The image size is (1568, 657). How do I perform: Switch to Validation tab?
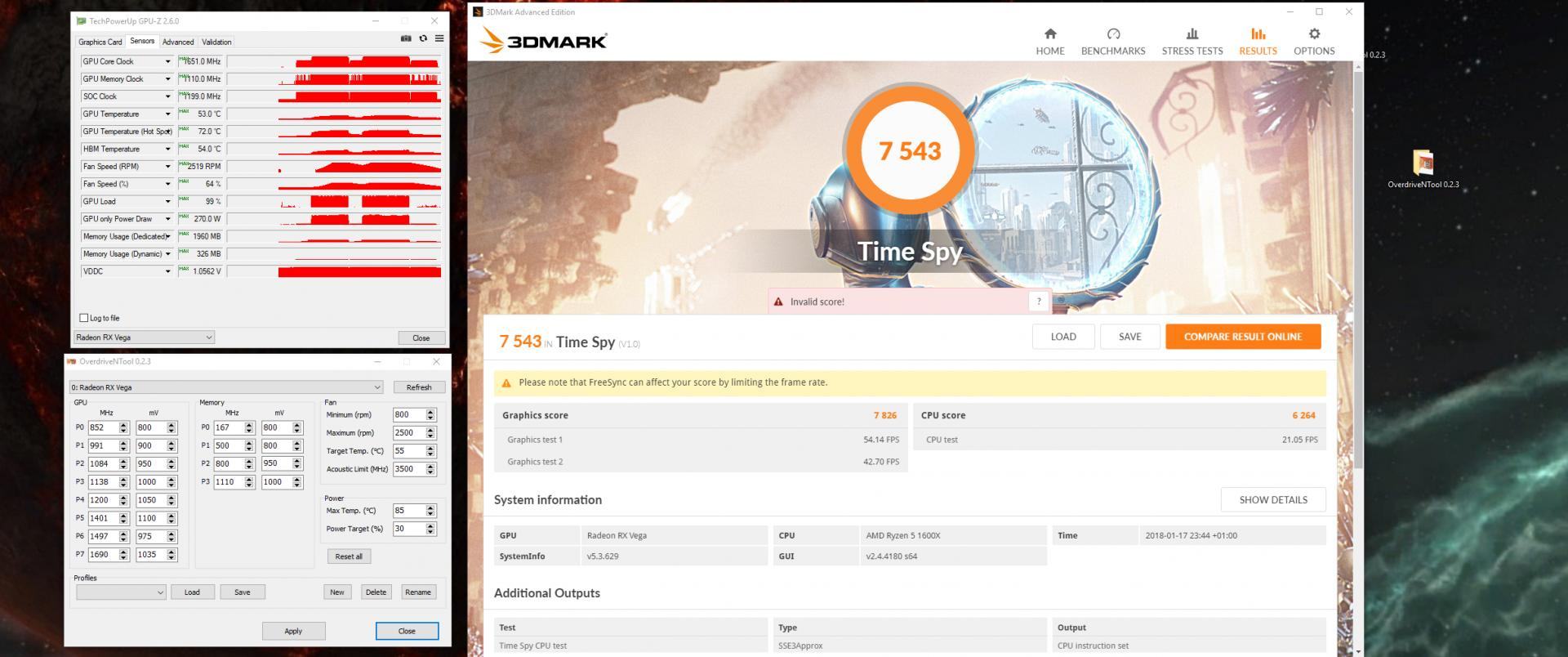(216, 42)
